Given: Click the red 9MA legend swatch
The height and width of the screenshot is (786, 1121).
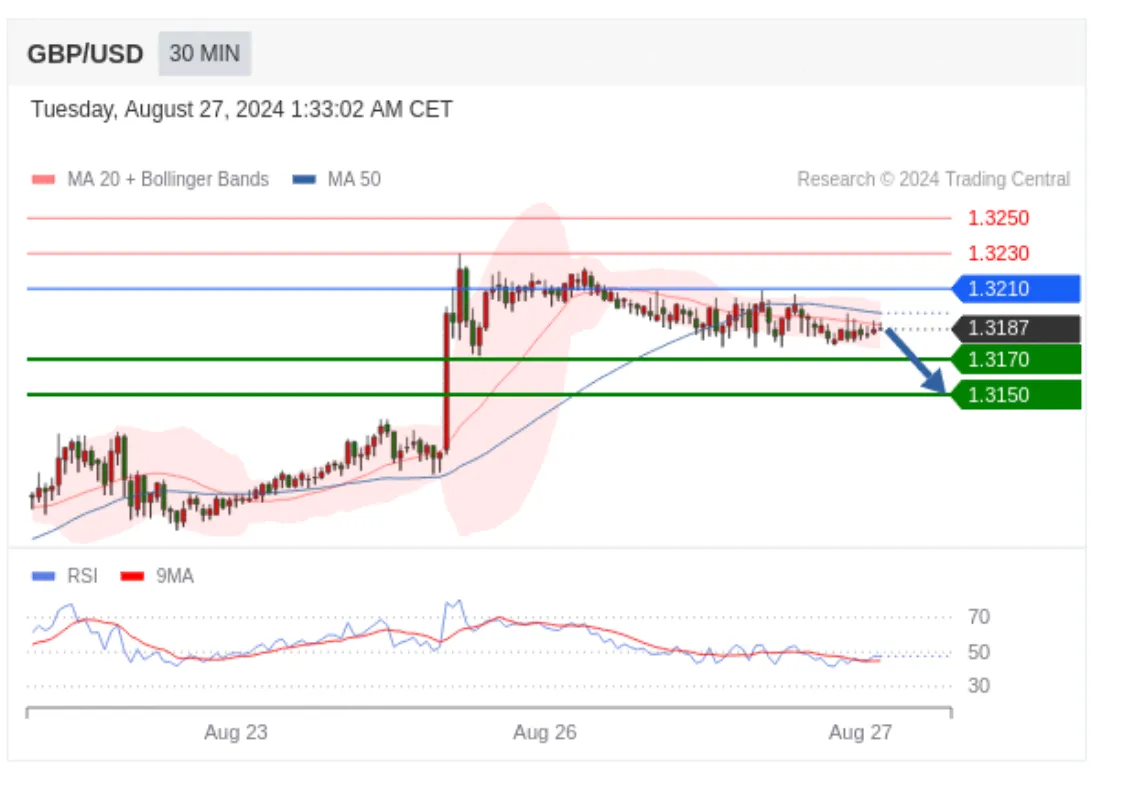Looking at the screenshot, I should tap(132, 576).
